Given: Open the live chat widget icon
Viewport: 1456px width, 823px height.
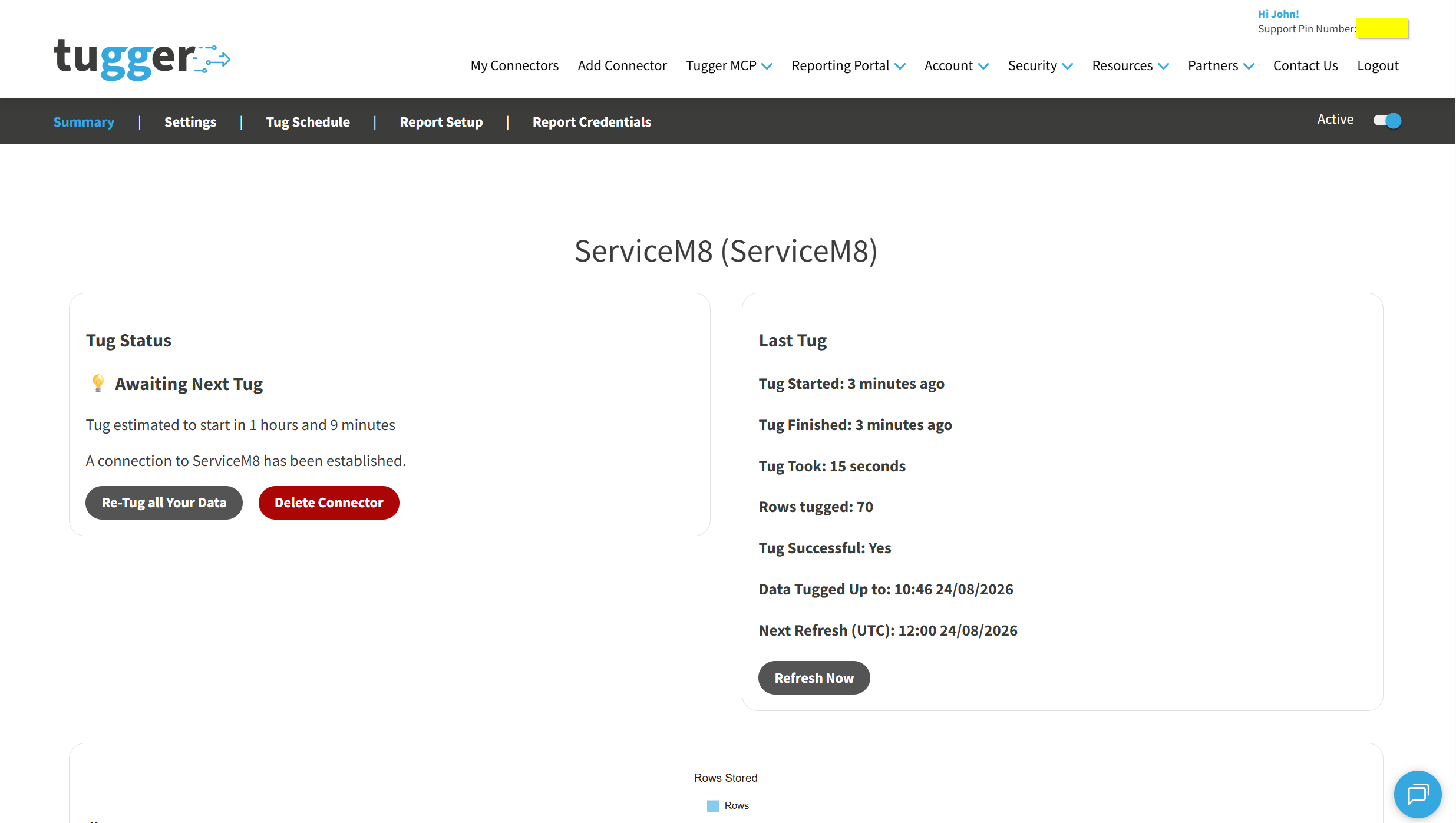Looking at the screenshot, I should 1418,794.
